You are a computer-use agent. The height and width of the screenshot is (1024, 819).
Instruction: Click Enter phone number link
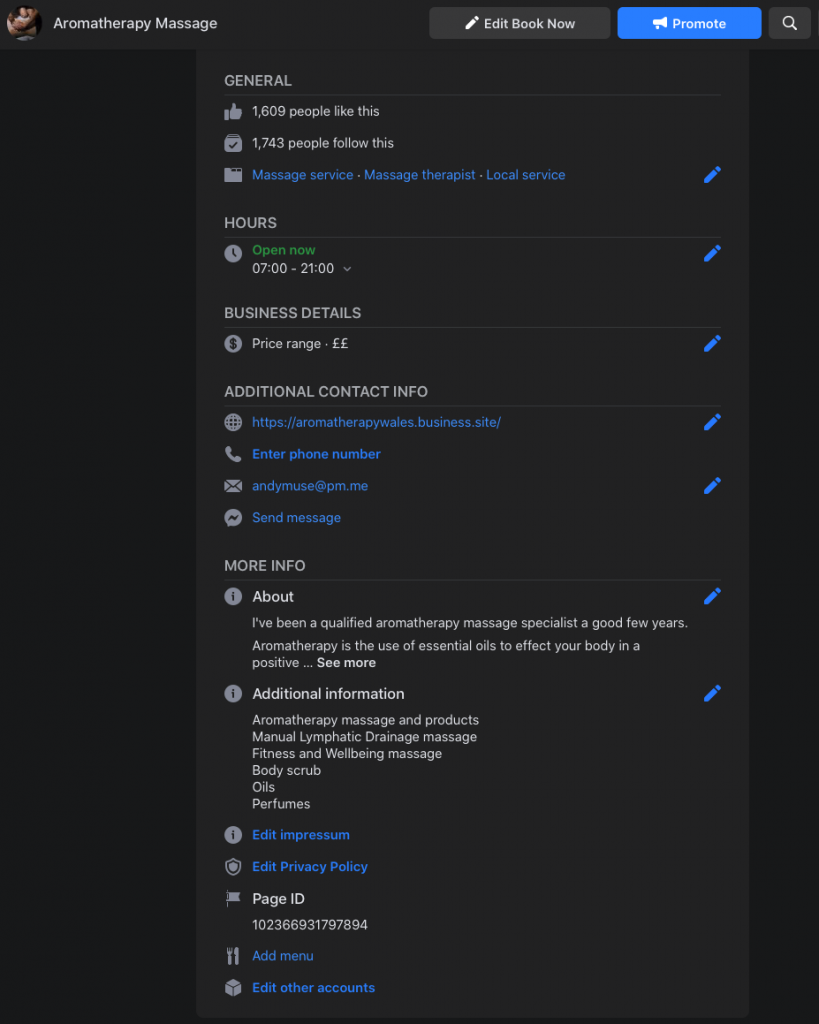(x=316, y=454)
